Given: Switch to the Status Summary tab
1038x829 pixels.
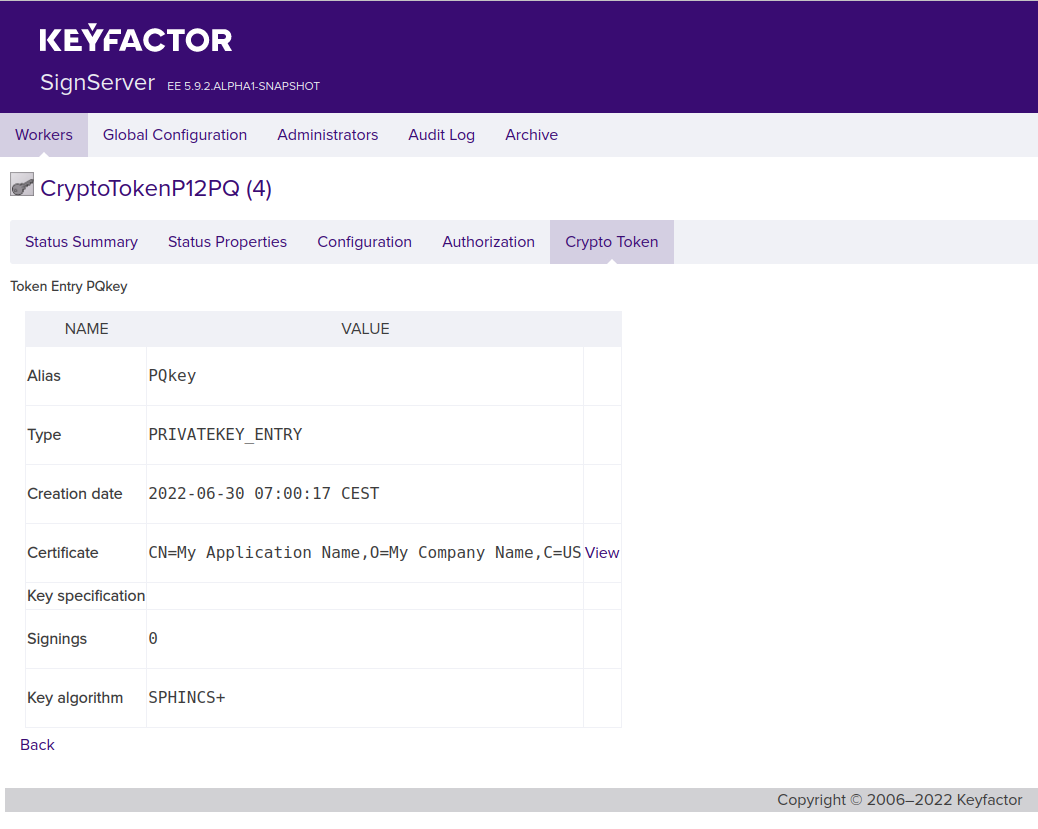Looking at the screenshot, I should pyautogui.click(x=81, y=242).
